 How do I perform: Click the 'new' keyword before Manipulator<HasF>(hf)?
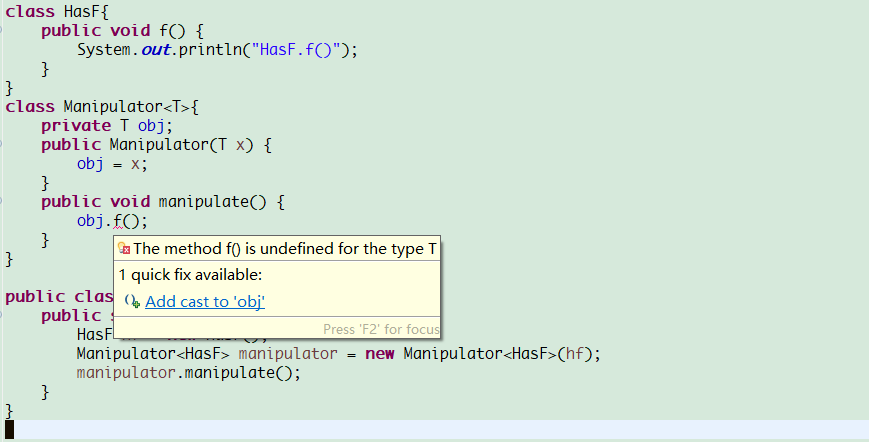pyautogui.click(x=380, y=353)
